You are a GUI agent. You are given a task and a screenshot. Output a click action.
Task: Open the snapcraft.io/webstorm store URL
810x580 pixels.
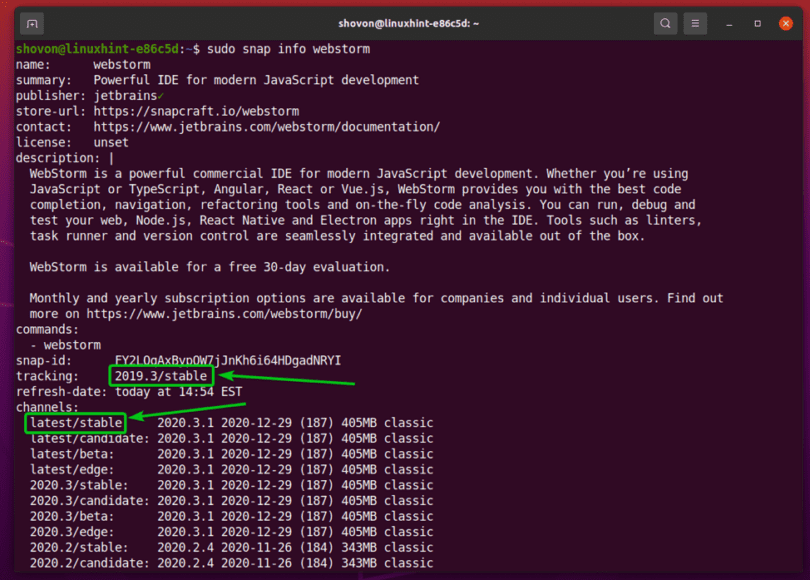pyautogui.click(x=195, y=111)
